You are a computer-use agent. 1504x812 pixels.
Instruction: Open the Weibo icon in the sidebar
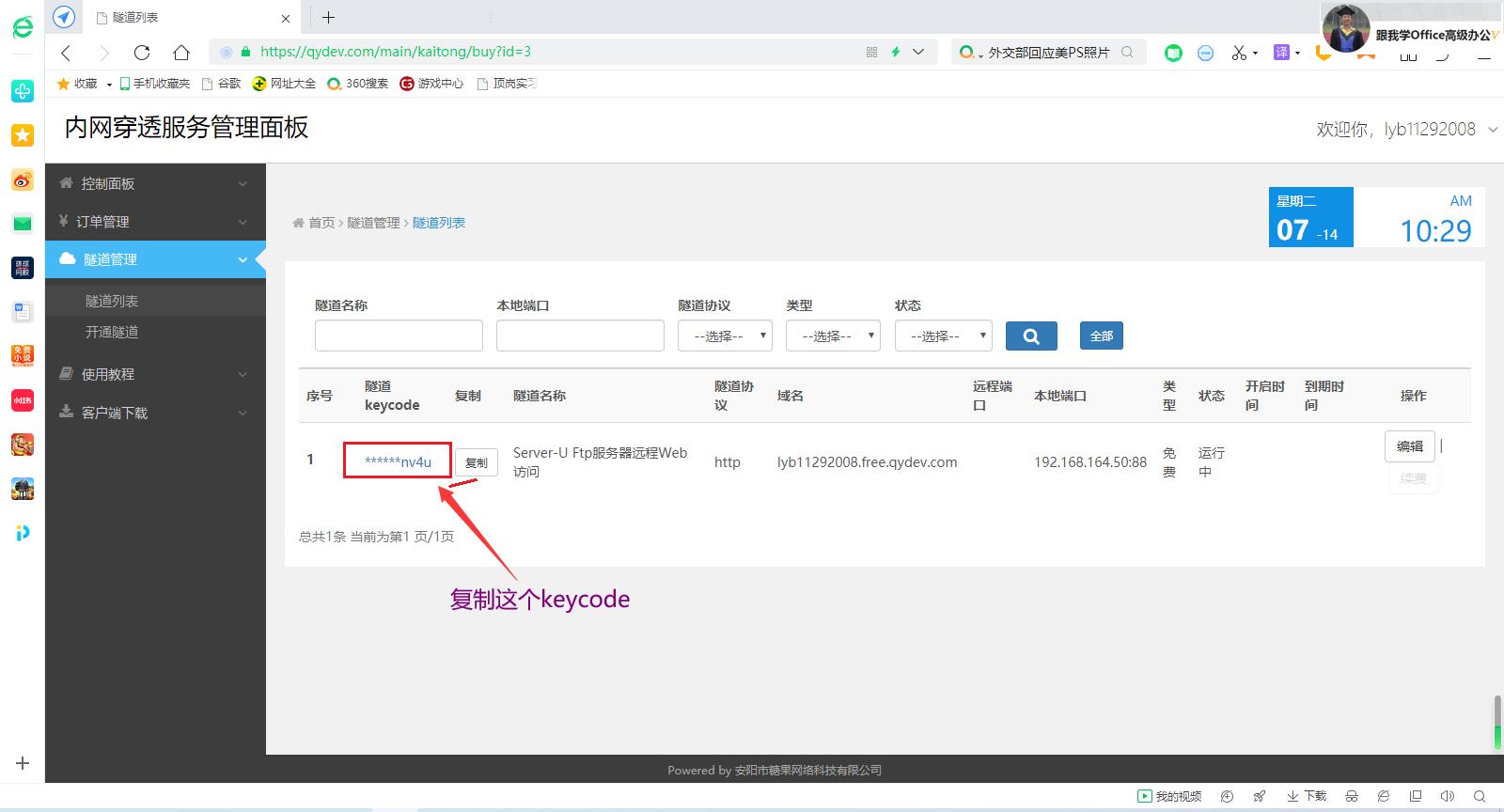pos(23,180)
